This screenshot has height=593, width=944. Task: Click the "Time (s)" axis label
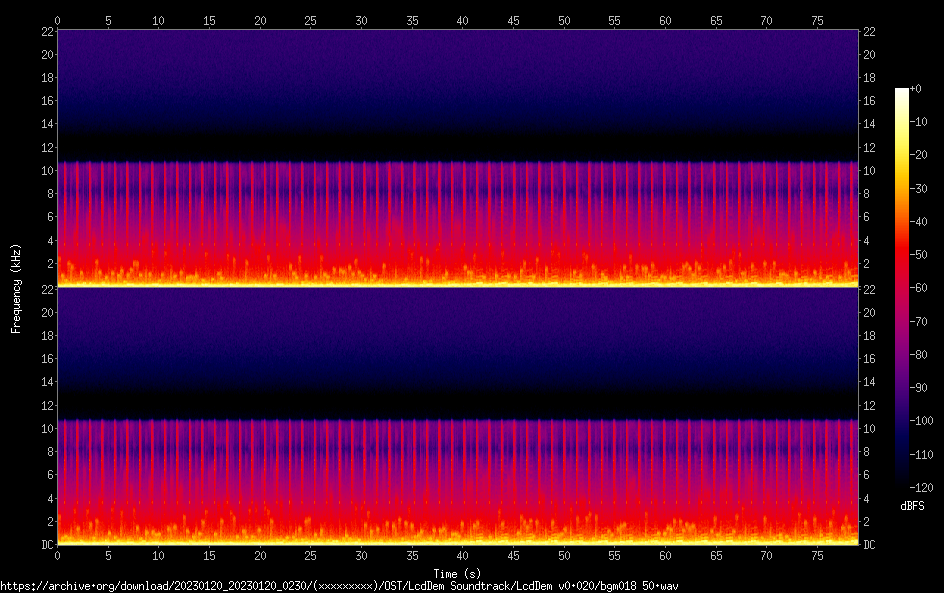[457, 573]
